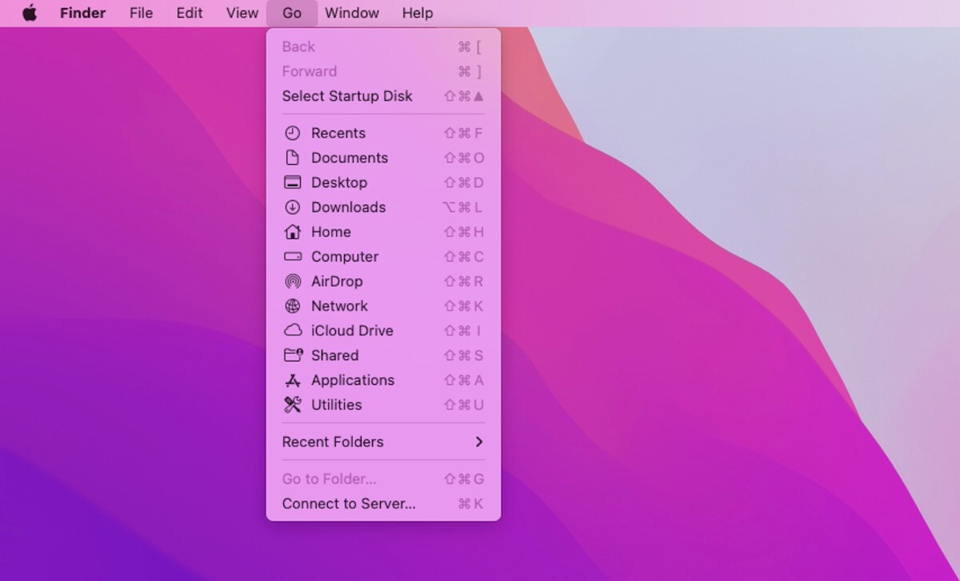
Task: Open the File menu
Action: 141,13
